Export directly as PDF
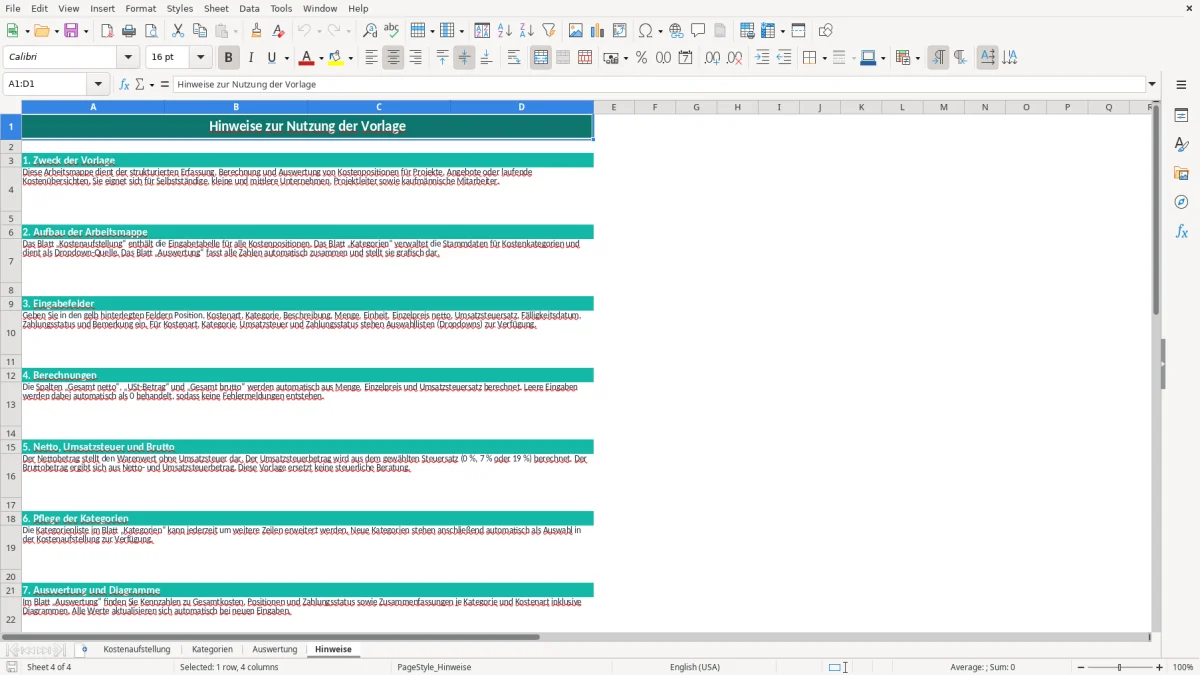 point(107,31)
